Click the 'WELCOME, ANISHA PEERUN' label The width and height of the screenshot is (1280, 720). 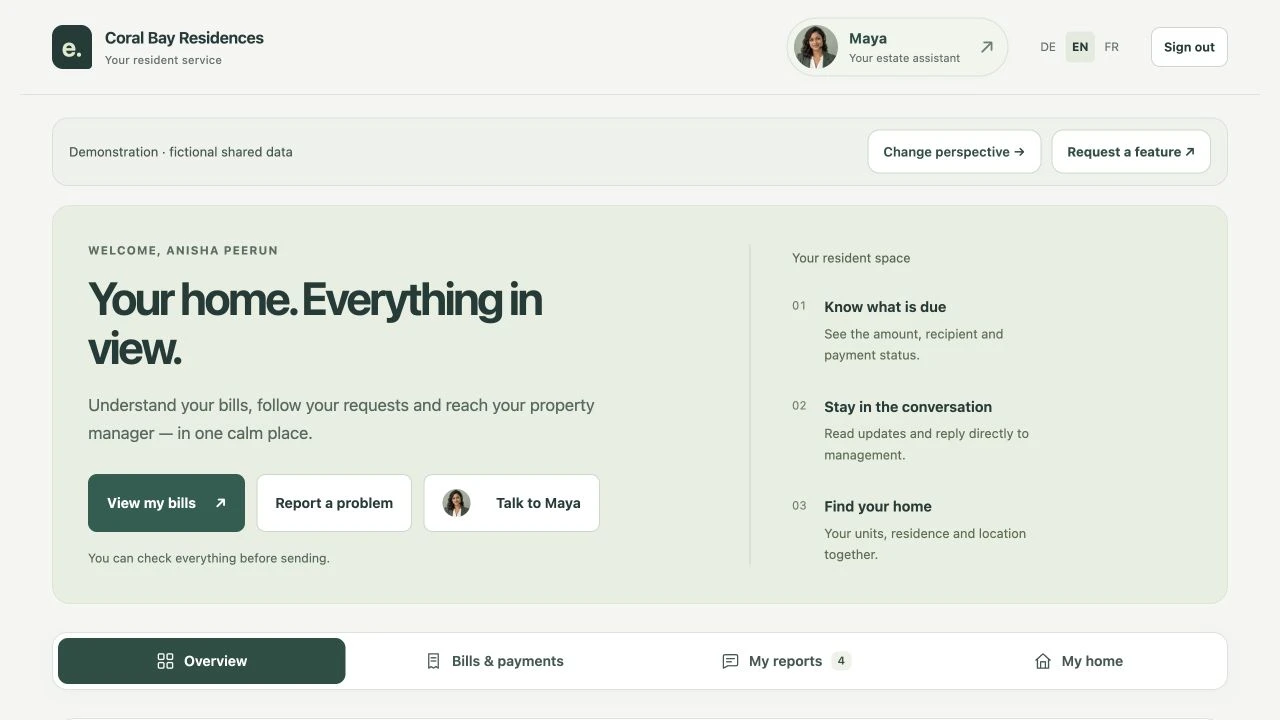[x=183, y=250]
